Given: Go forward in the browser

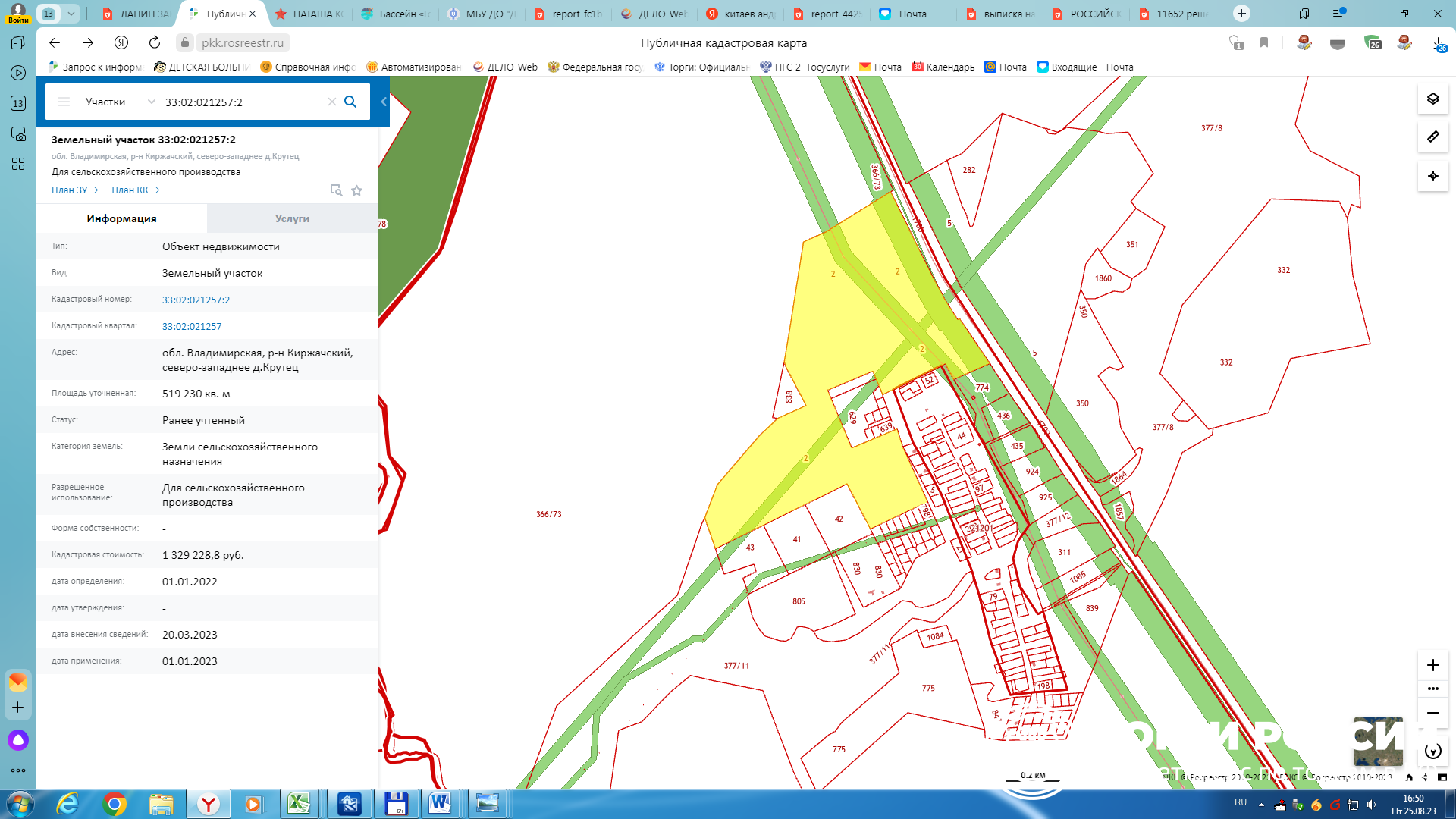Looking at the screenshot, I should click(88, 42).
